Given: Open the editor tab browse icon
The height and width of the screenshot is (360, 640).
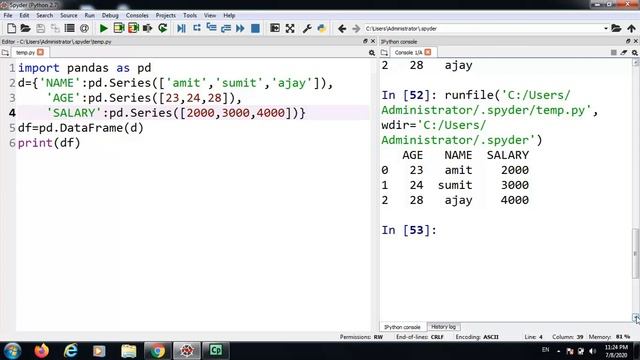Looking at the screenshot, I should pyautogui.click(x=5, y=53).
